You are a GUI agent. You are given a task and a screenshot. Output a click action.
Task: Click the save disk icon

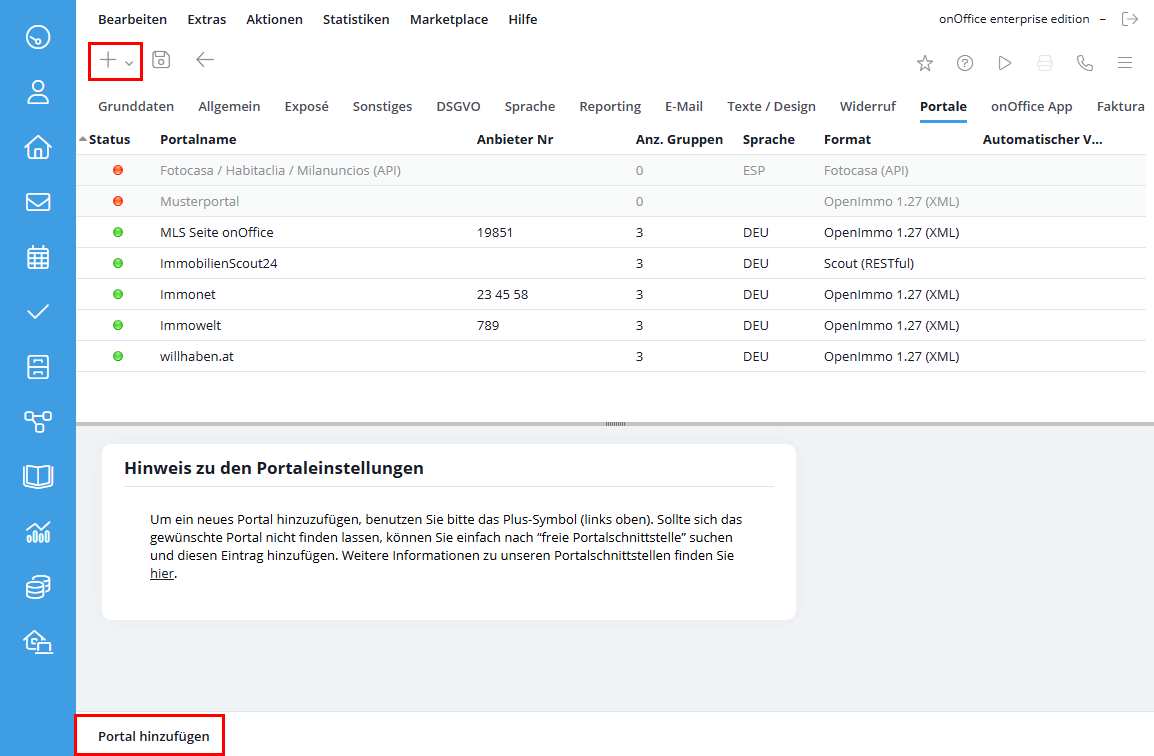coord(161,60)
